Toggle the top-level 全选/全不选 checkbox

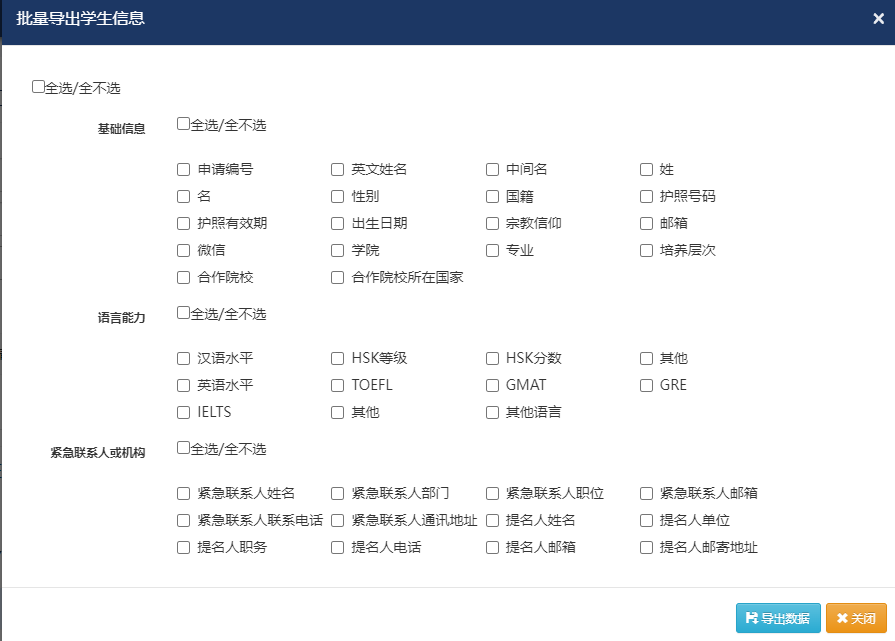tap(39, 87)
